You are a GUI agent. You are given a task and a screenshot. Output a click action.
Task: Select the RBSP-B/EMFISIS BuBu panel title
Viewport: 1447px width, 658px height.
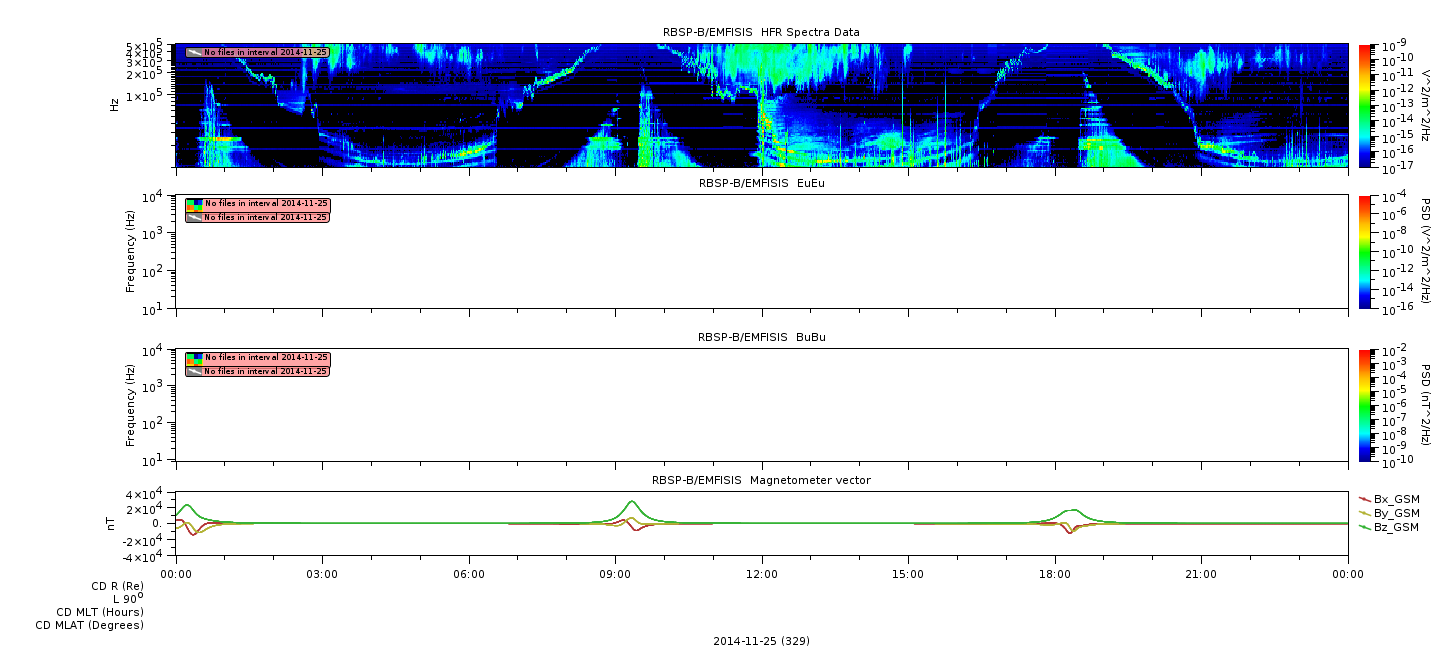click(761, 337)
